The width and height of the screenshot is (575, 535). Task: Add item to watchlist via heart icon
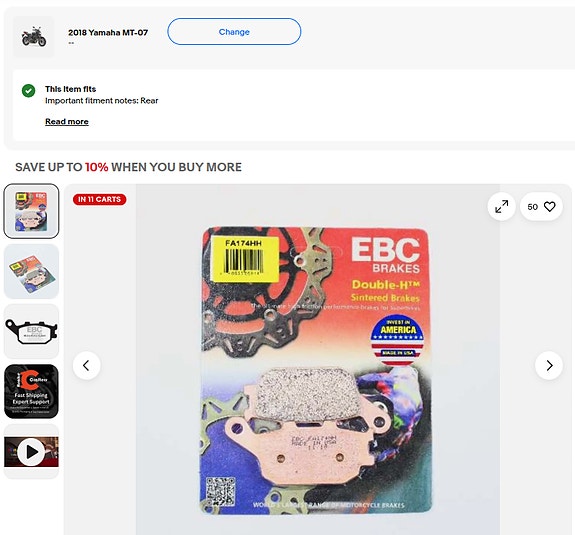pyautogui.click(x=549, y=207)
